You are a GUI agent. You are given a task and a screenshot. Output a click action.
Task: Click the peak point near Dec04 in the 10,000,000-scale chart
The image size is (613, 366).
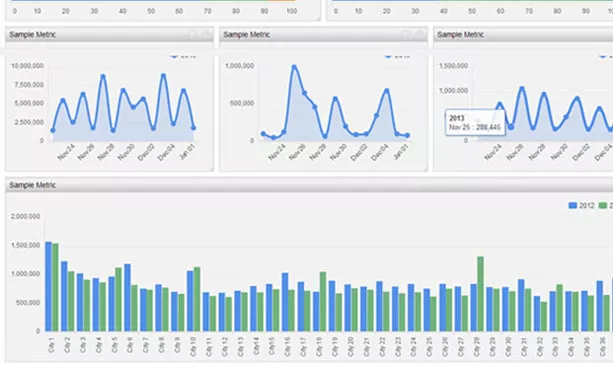(x=163, y=75)
